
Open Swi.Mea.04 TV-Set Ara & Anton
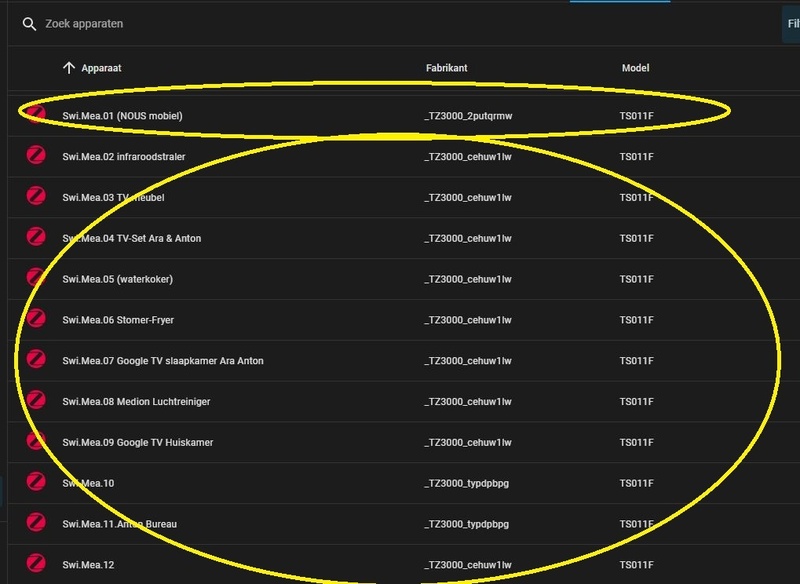coord(131,238)
